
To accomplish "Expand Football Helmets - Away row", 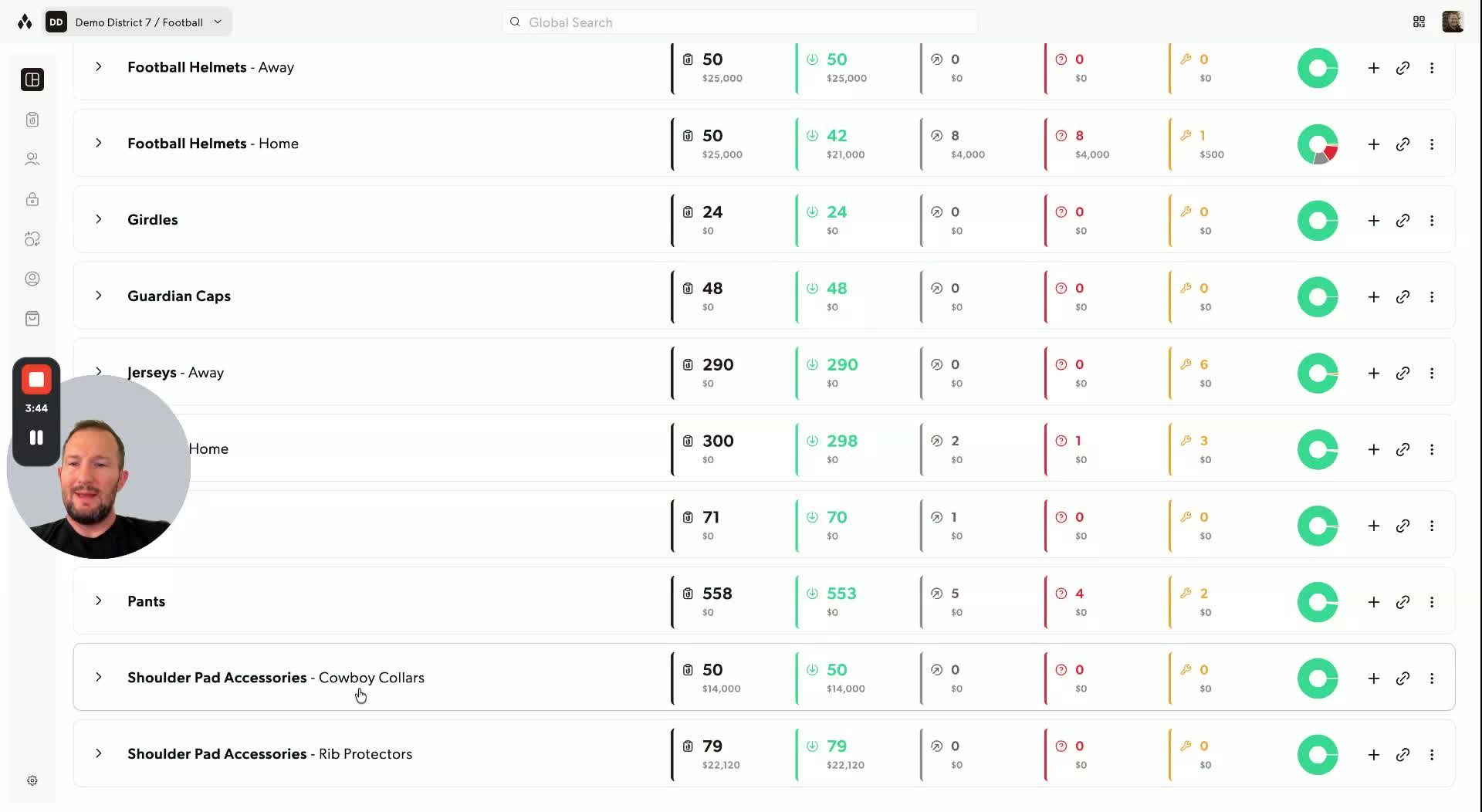I will pos(99,67).
